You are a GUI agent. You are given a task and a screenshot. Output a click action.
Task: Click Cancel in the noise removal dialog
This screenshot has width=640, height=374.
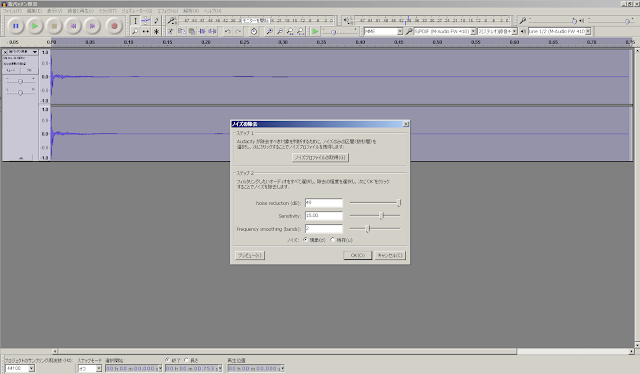pos(390,256)
